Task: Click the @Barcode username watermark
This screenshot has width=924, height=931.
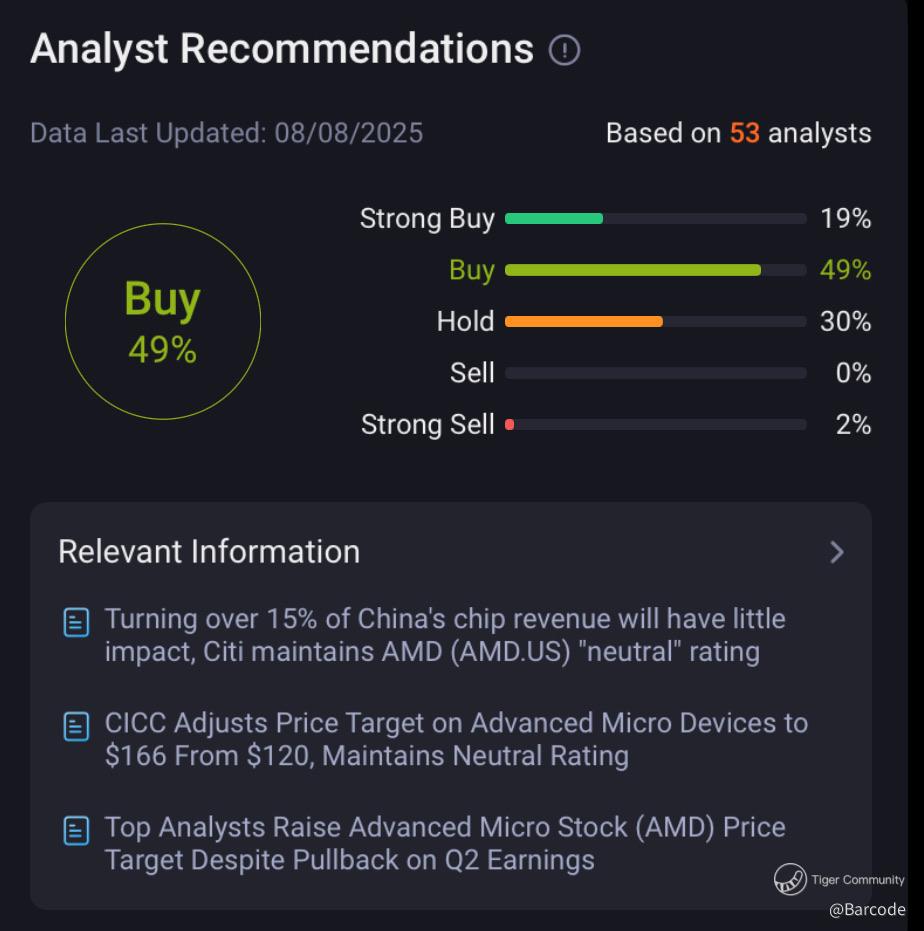Action: 866,909
